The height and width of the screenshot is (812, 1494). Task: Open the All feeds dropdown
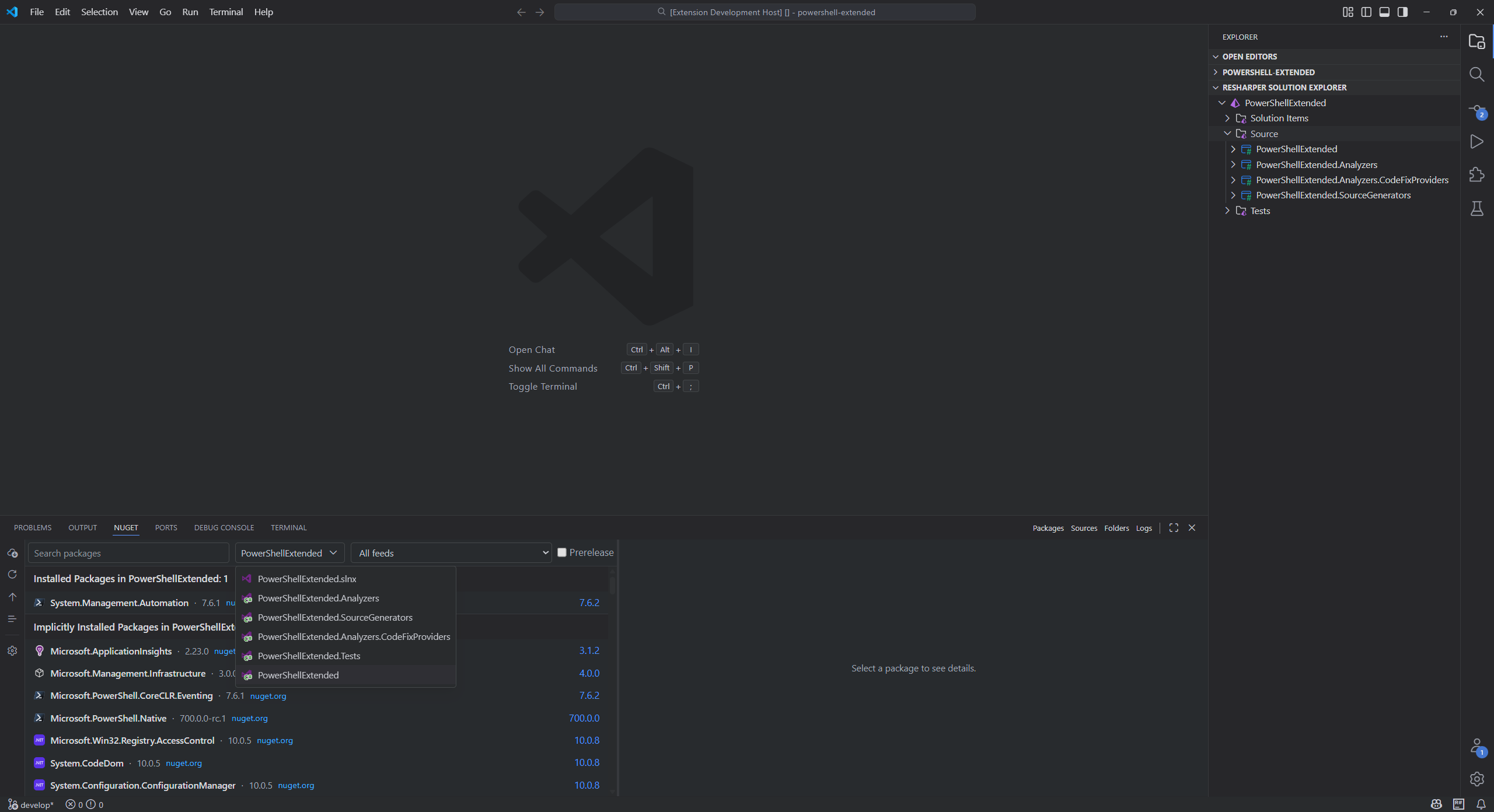click(451, 553)
